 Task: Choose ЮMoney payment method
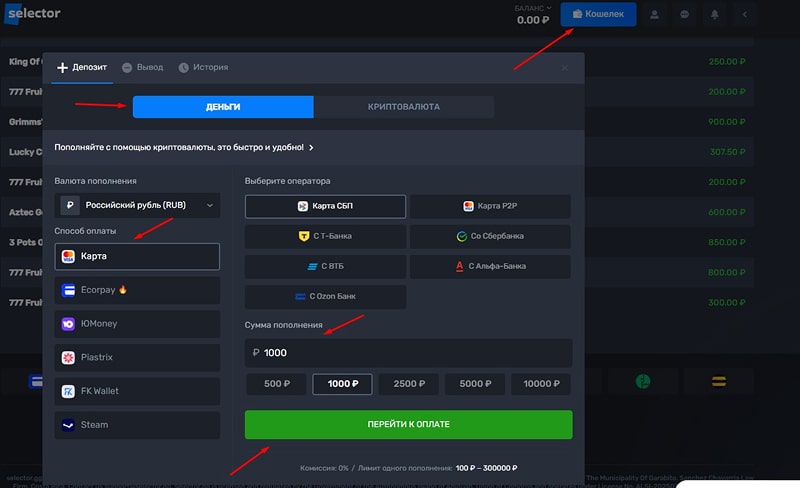[x=137, y=324]
